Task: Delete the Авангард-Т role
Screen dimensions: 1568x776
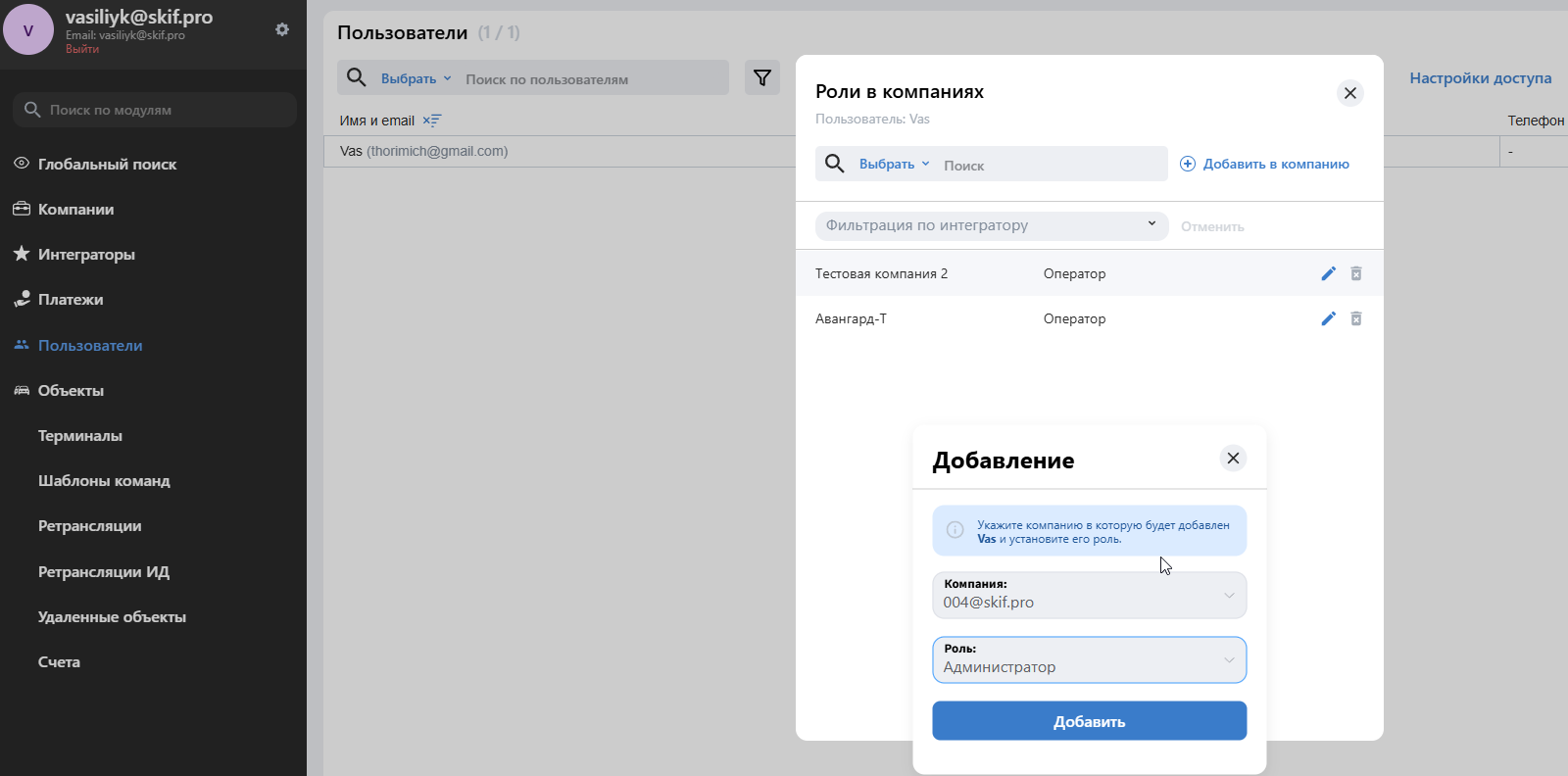Action: (1356, 318)
